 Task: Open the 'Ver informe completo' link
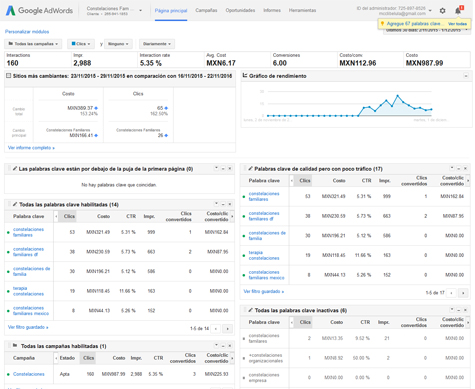(x=31, y=148)
